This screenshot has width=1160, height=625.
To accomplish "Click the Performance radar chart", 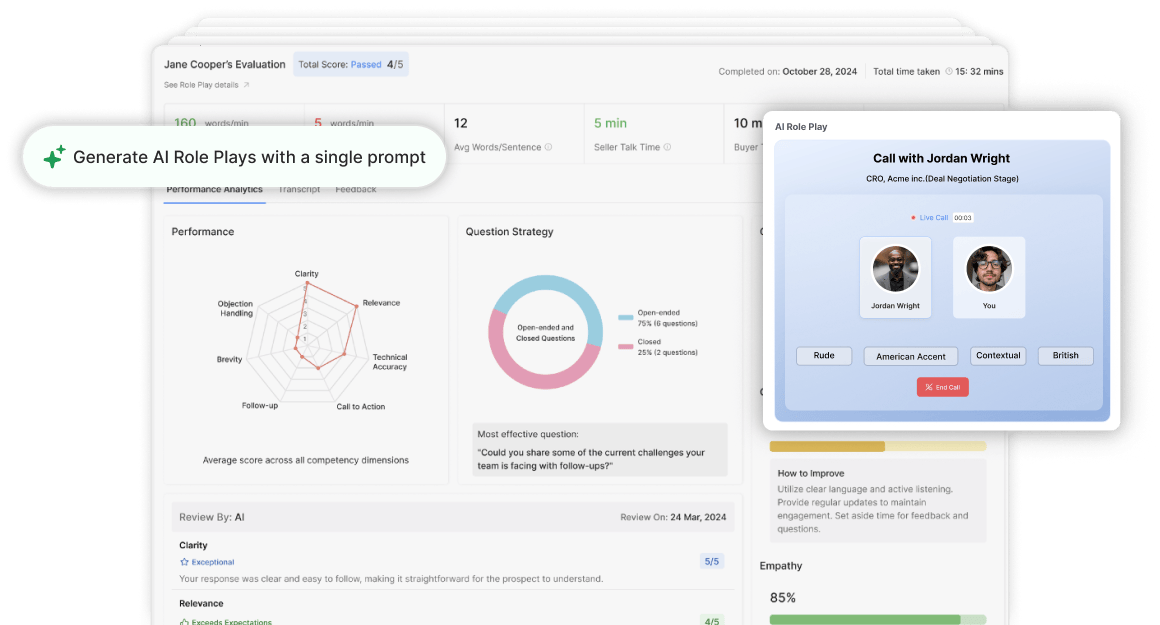I will pyautogui.click(x=306, y=343).
